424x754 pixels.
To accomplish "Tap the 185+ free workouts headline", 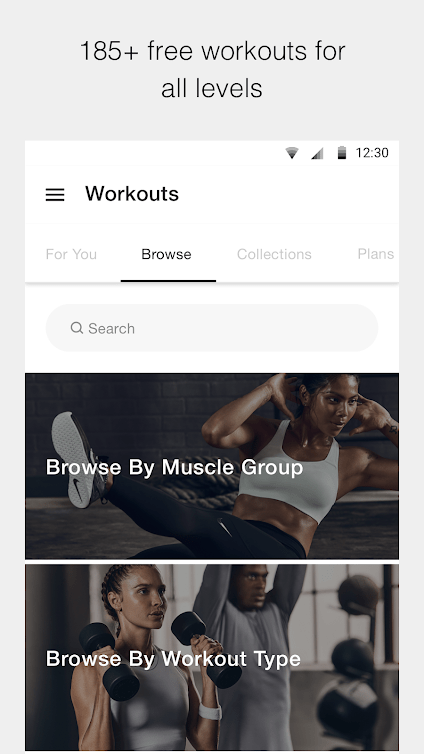I will (212, 70).
